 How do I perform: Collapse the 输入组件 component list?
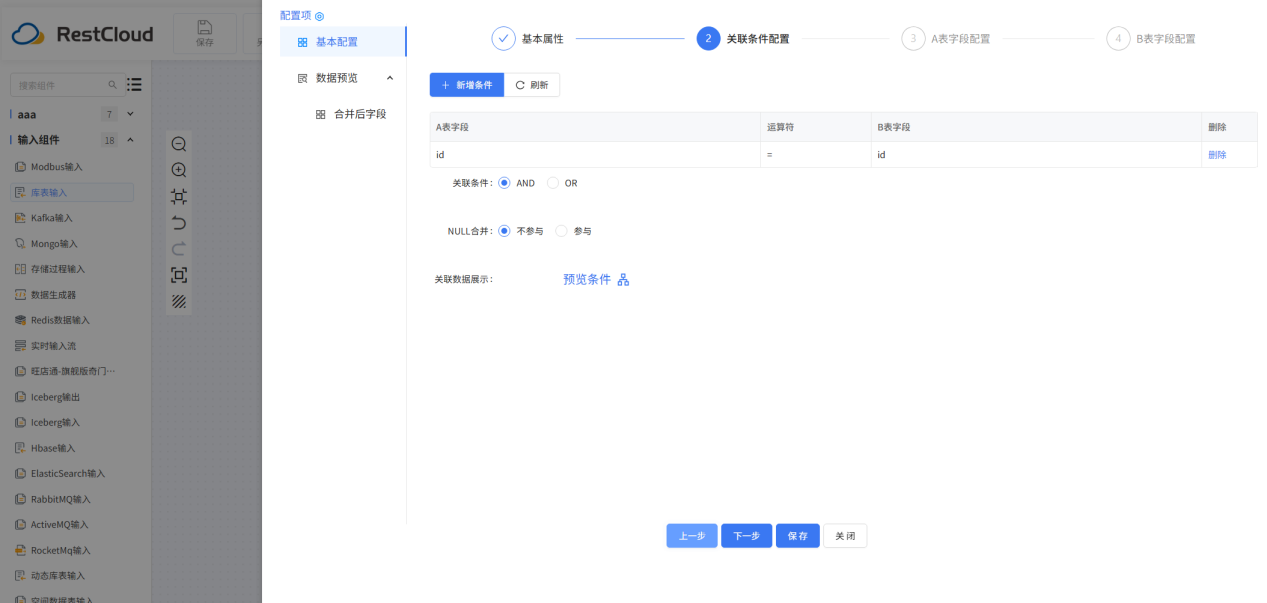[x=128, y=141]
